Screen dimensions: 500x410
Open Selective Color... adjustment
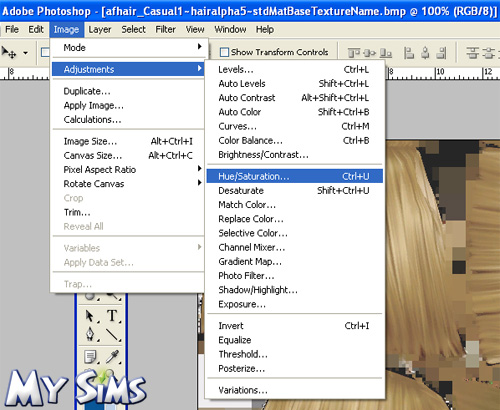[x=295, y=233]
